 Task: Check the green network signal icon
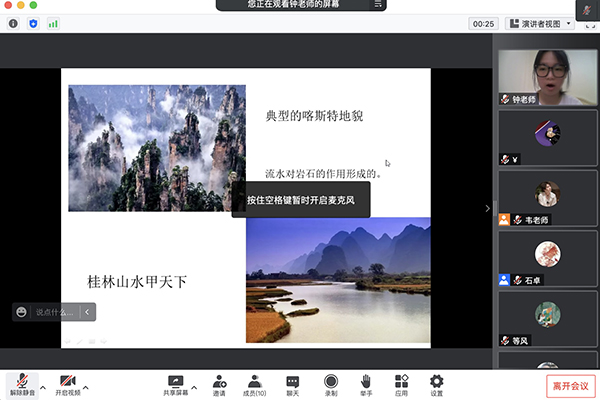(53, 24)
